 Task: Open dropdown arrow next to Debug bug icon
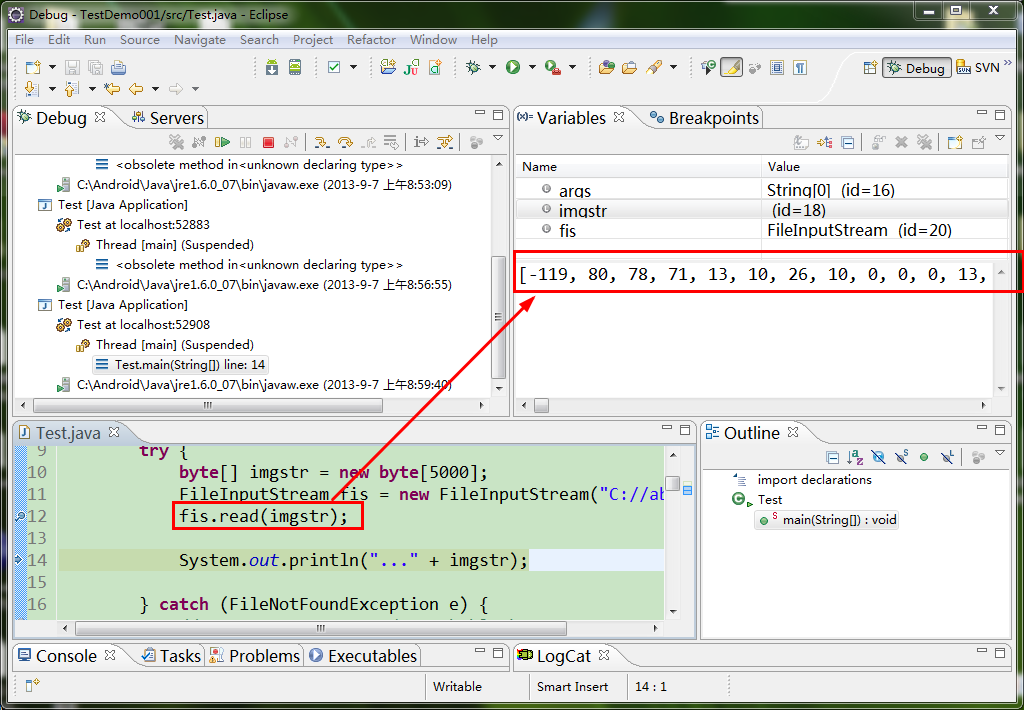pos(492,67)
